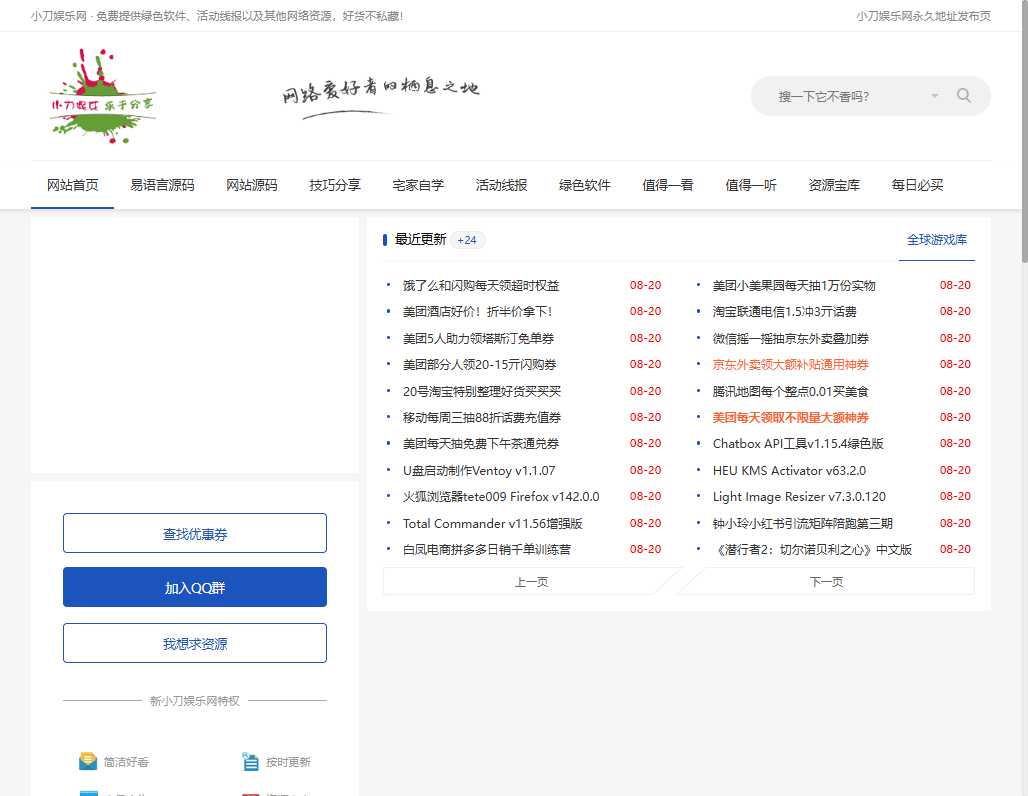The height and width of the screenshot is (796, 1028).
Task: Open the search category dropdown arrow
Action: click(x=935, y=95)
